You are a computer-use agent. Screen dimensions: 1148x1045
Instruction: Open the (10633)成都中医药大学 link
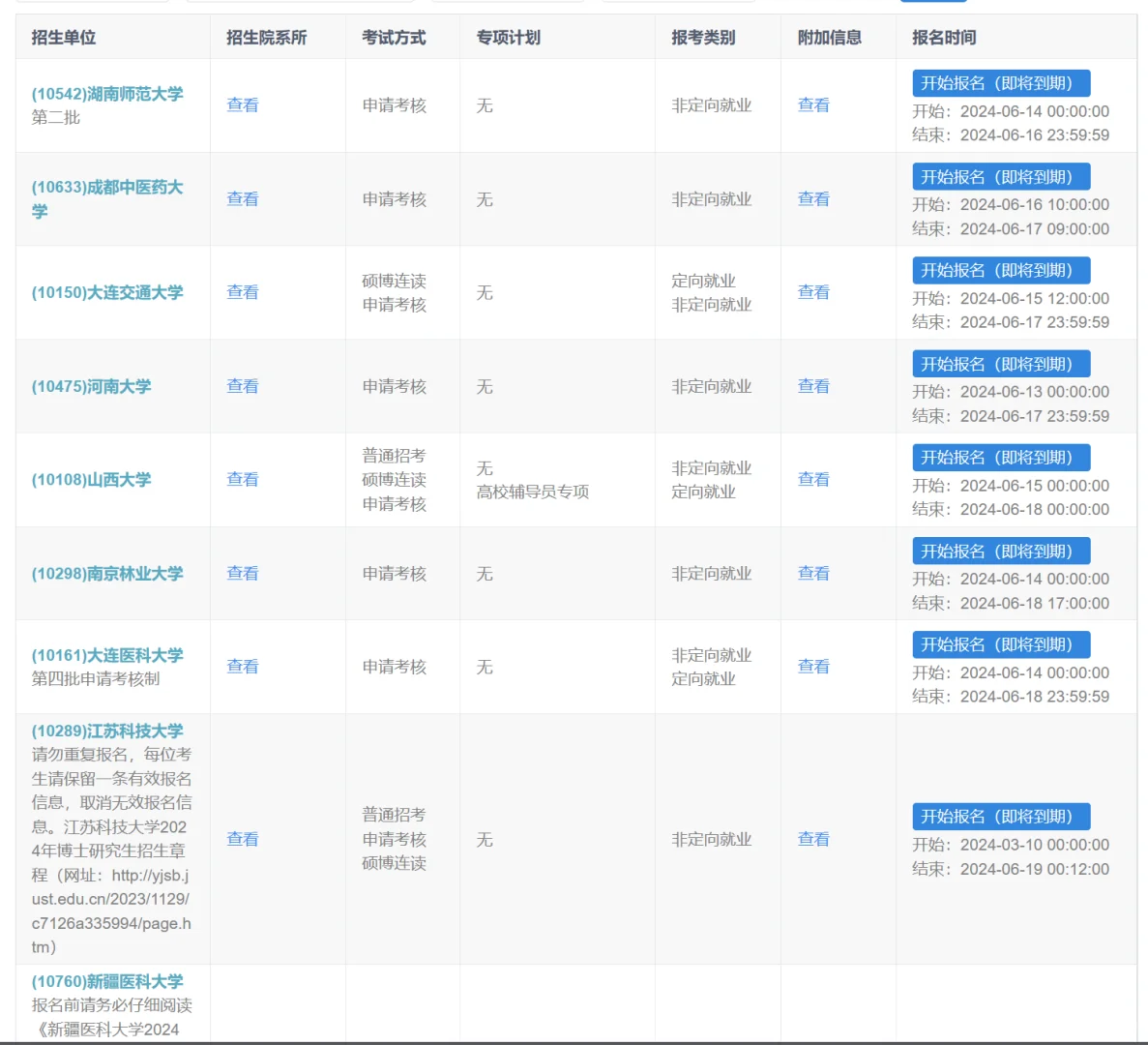[107, 199]
